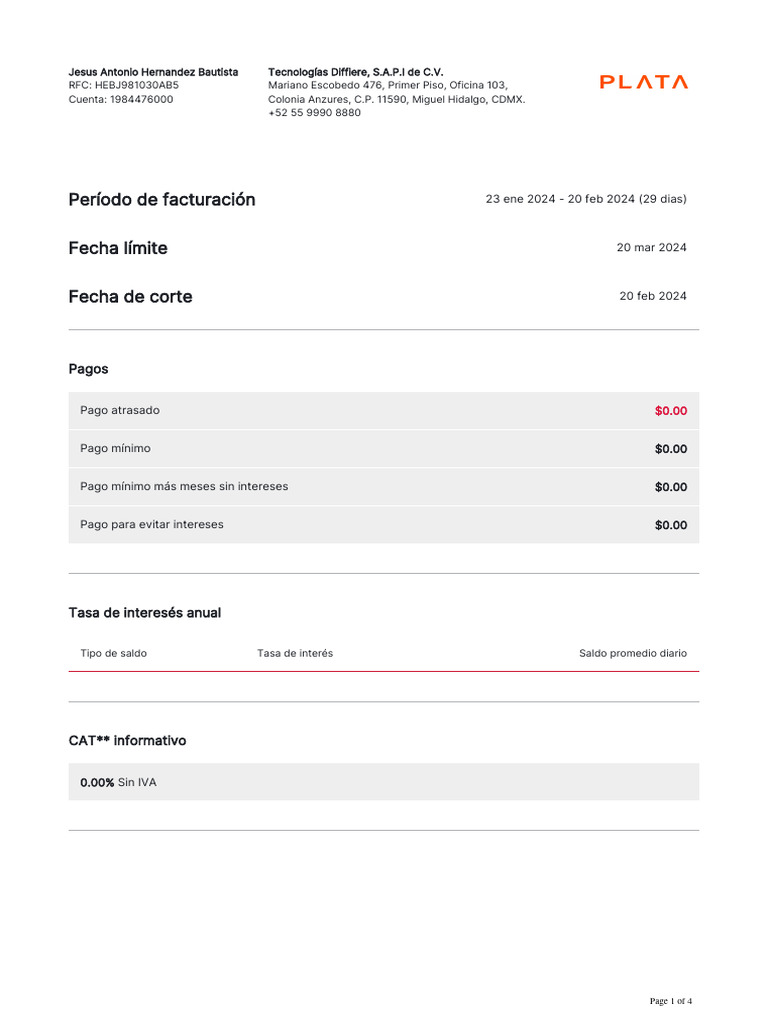
Task: Click the billing period date range
Action: [x=586, y=199]
